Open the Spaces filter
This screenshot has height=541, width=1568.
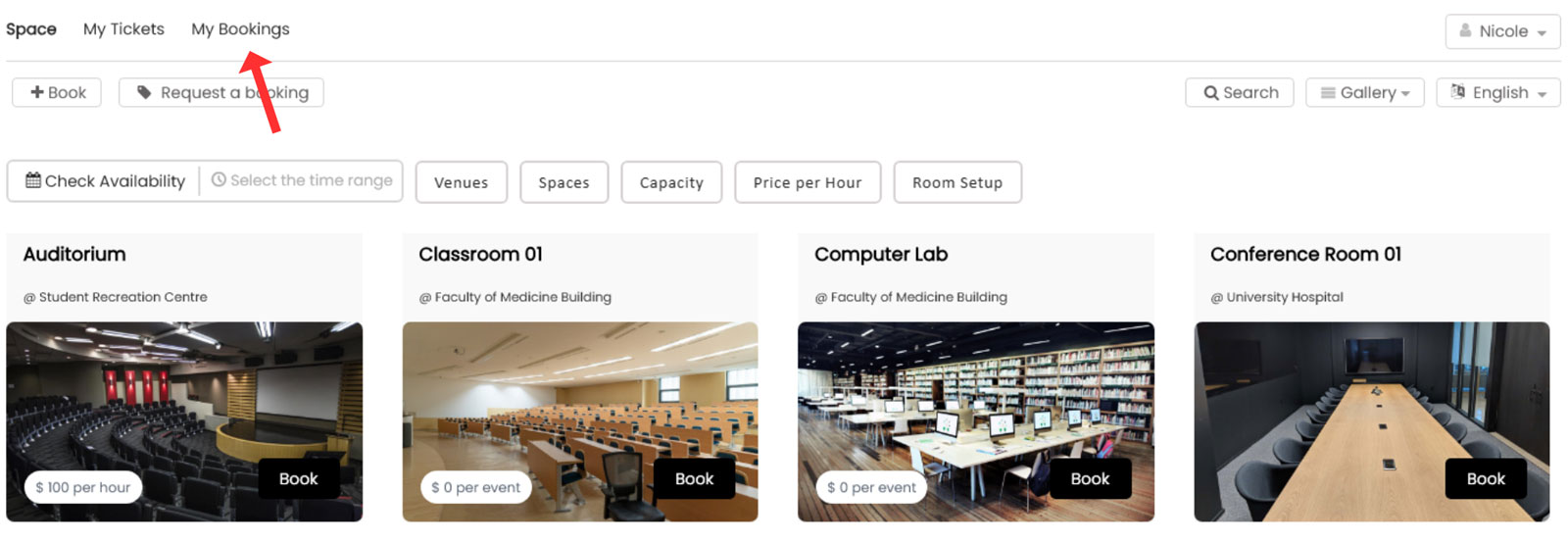coord(563,182)
